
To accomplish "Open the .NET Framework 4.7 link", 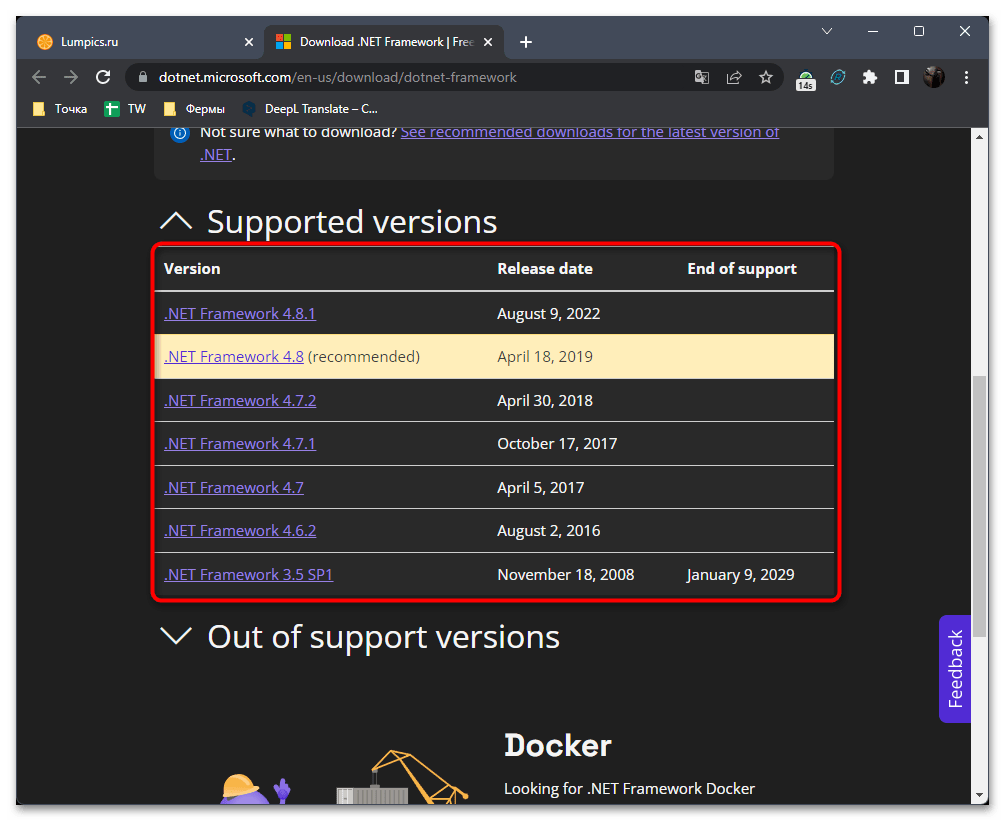I will (233, 488).
